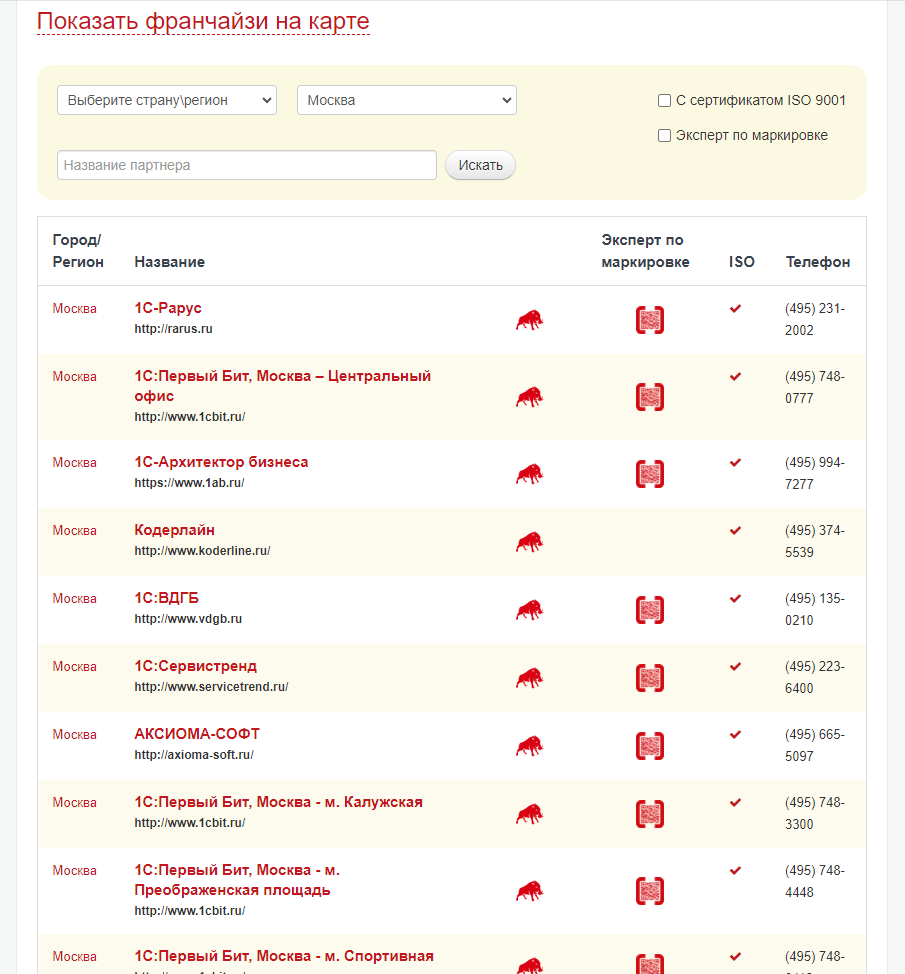Click the bull icon for 1С:Первый Бит м. Калужская
The width and height of the screenshot is (905, 974).
[x=529, y=814]
